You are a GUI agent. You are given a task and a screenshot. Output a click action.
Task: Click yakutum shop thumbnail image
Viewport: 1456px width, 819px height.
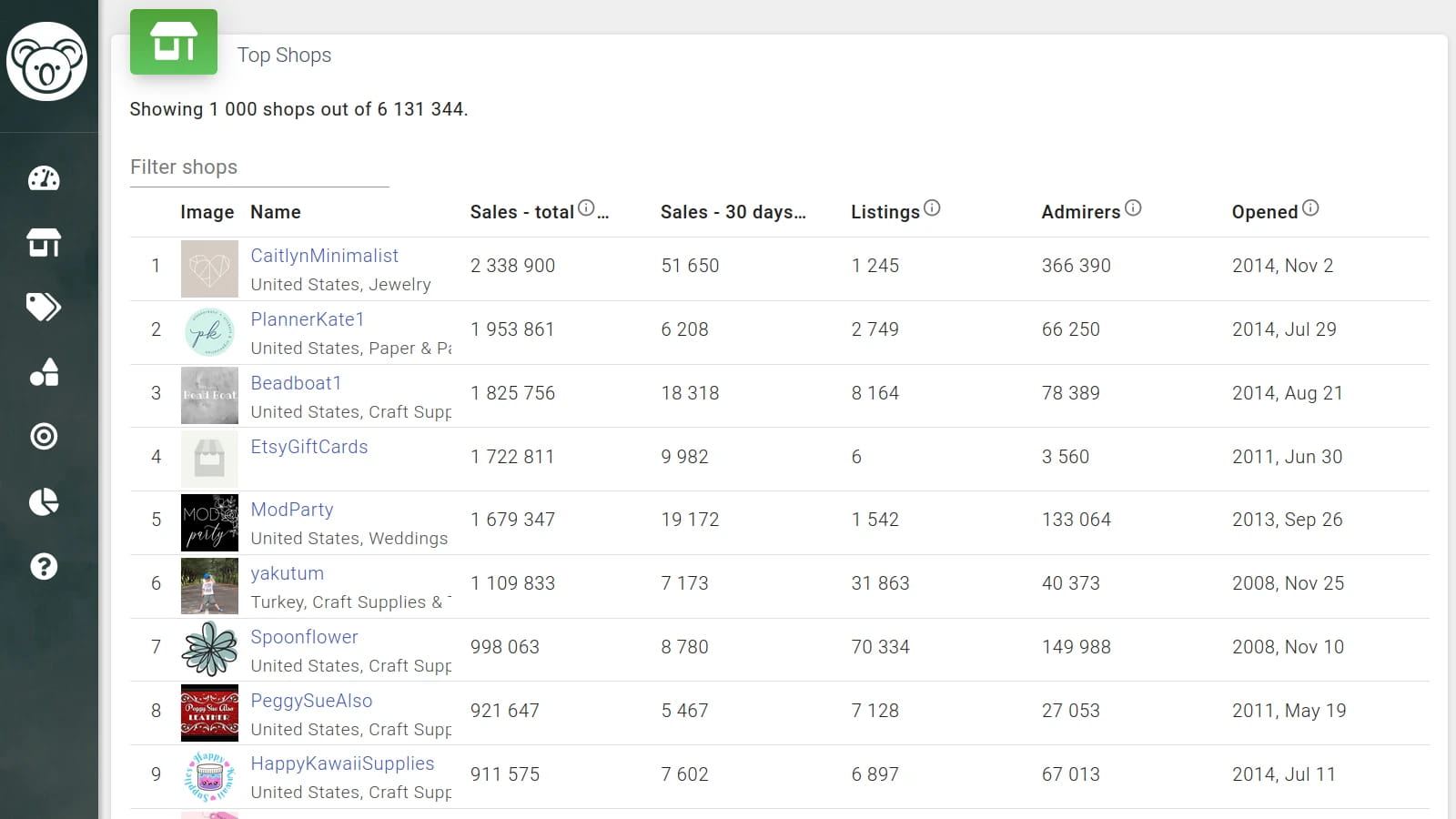(209, 586)
